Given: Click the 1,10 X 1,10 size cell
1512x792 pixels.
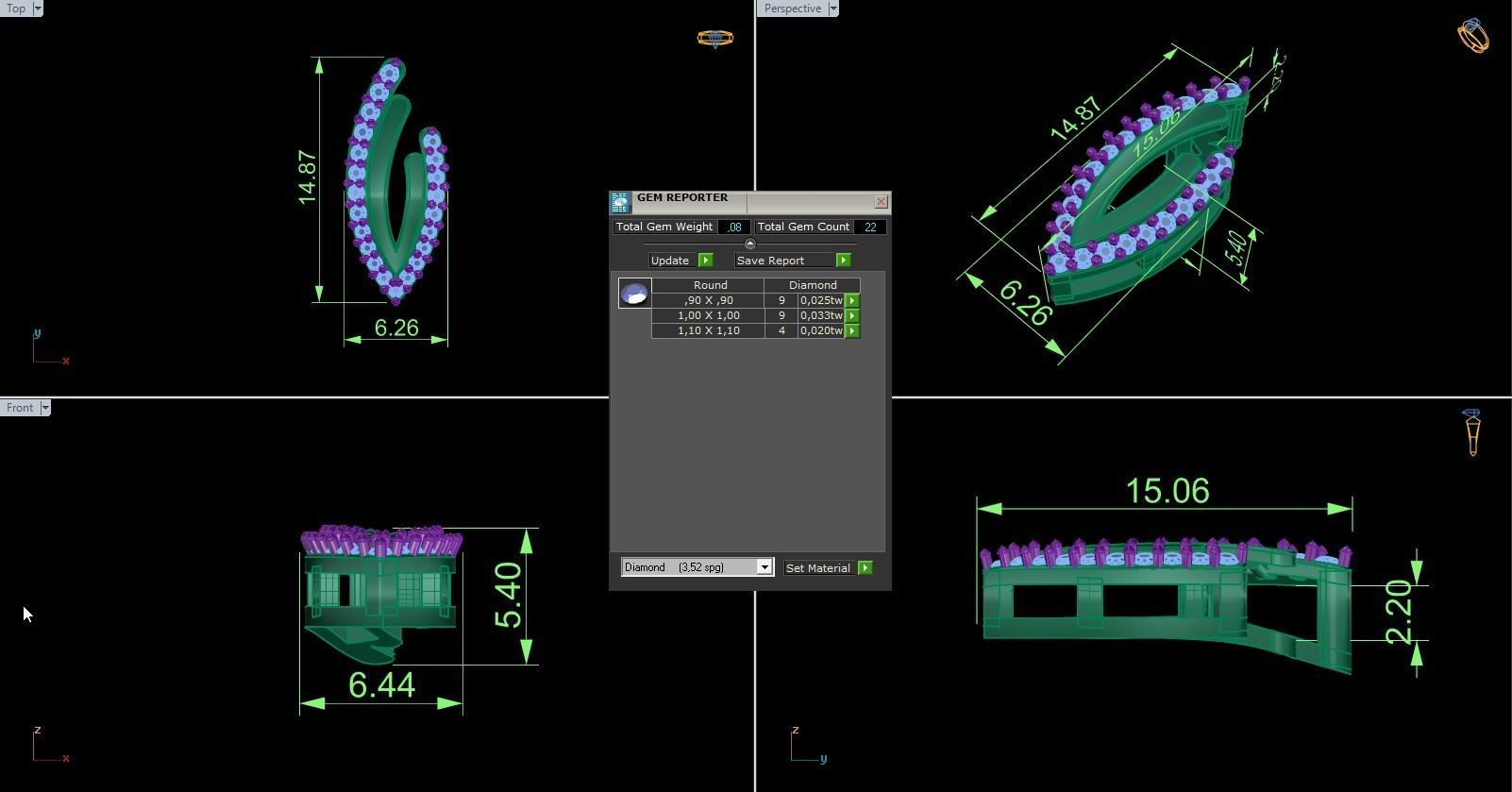Looking at the screenshot, I should (x=708, y=330).
